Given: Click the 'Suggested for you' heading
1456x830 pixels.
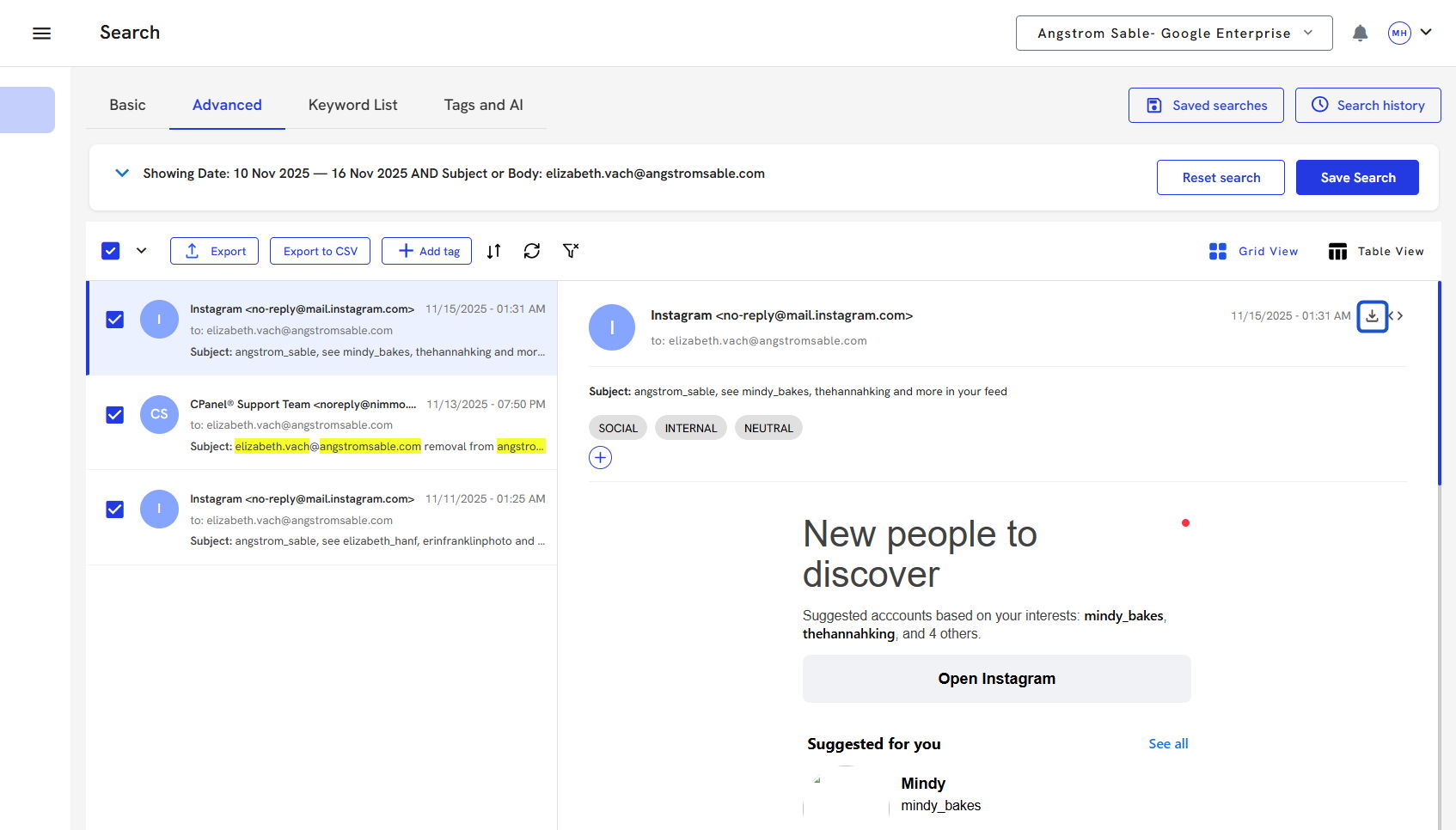Looking at the screenshot, I should (x=873, y=744).
